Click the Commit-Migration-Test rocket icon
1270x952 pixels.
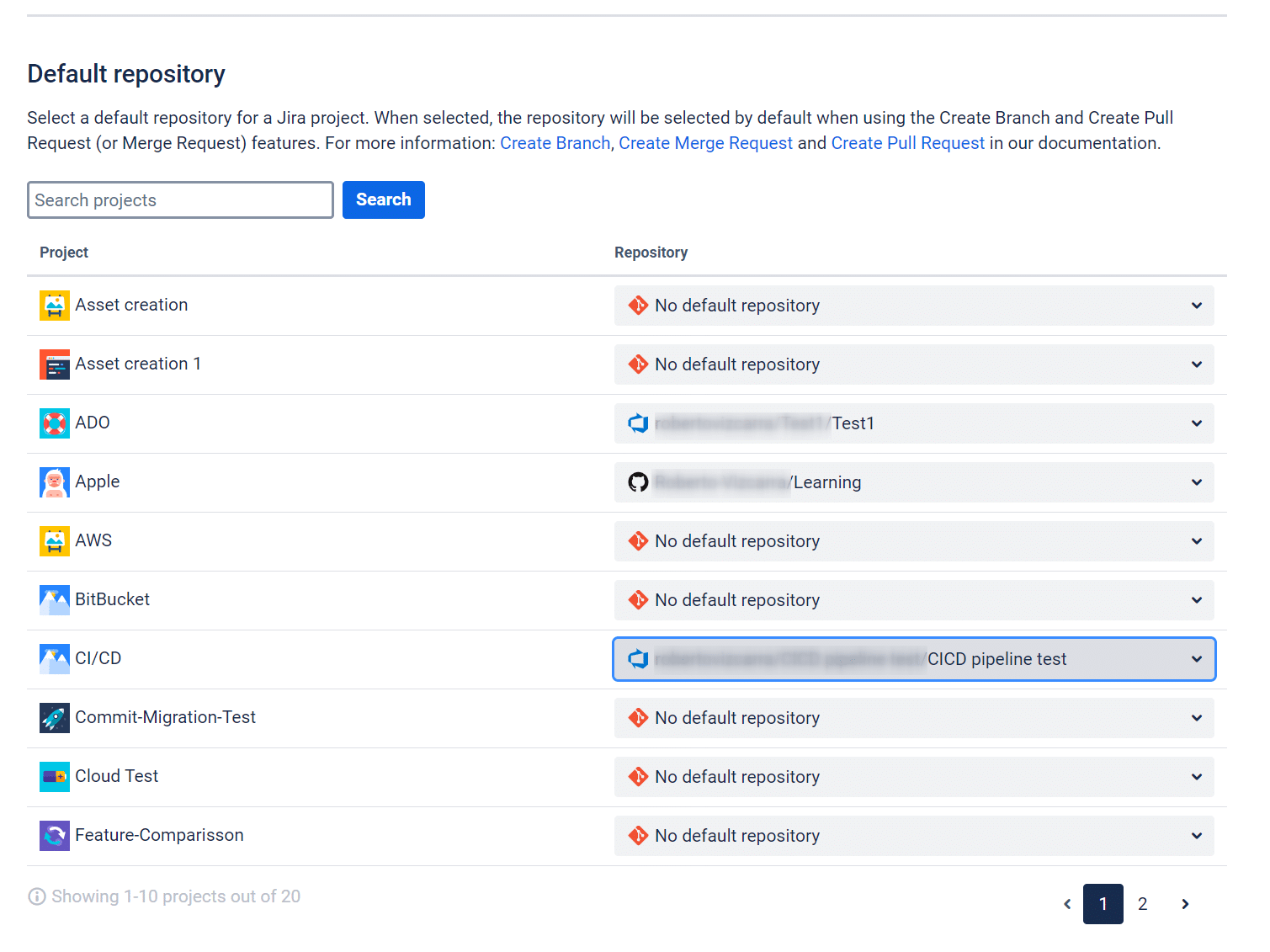point(54,718)
